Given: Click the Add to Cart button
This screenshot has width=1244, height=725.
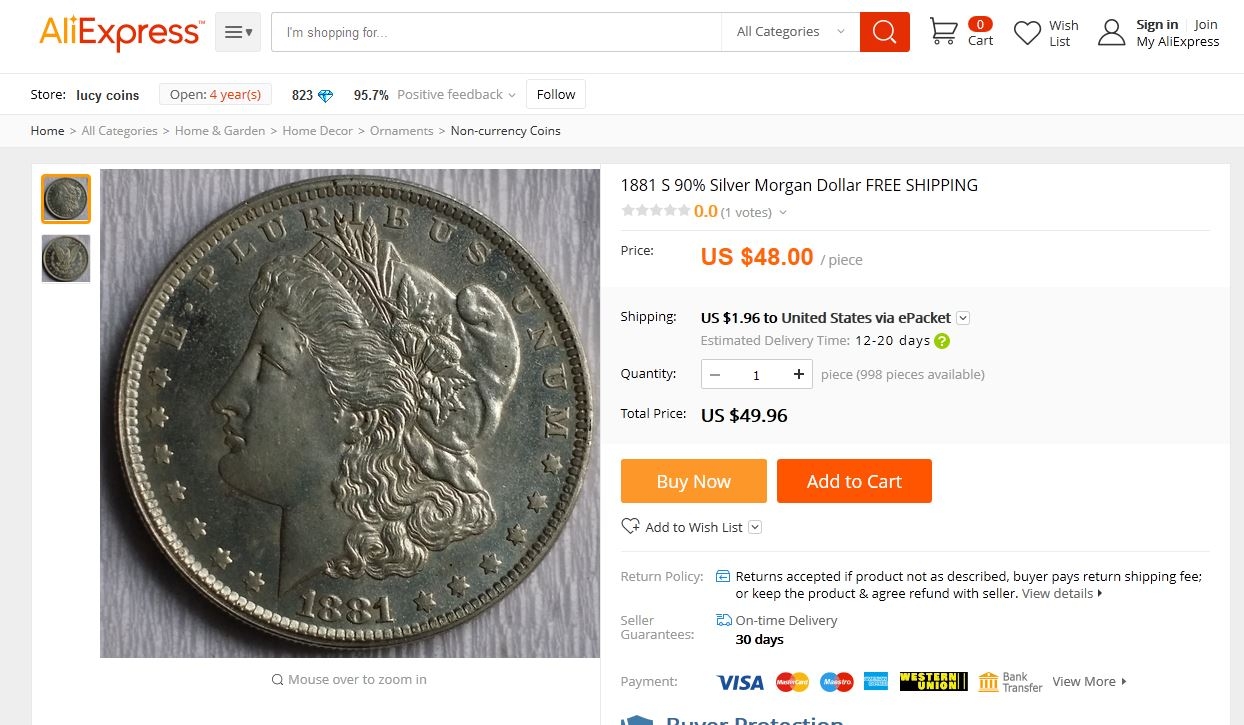Looking at the screenshot, I should 854,481.
